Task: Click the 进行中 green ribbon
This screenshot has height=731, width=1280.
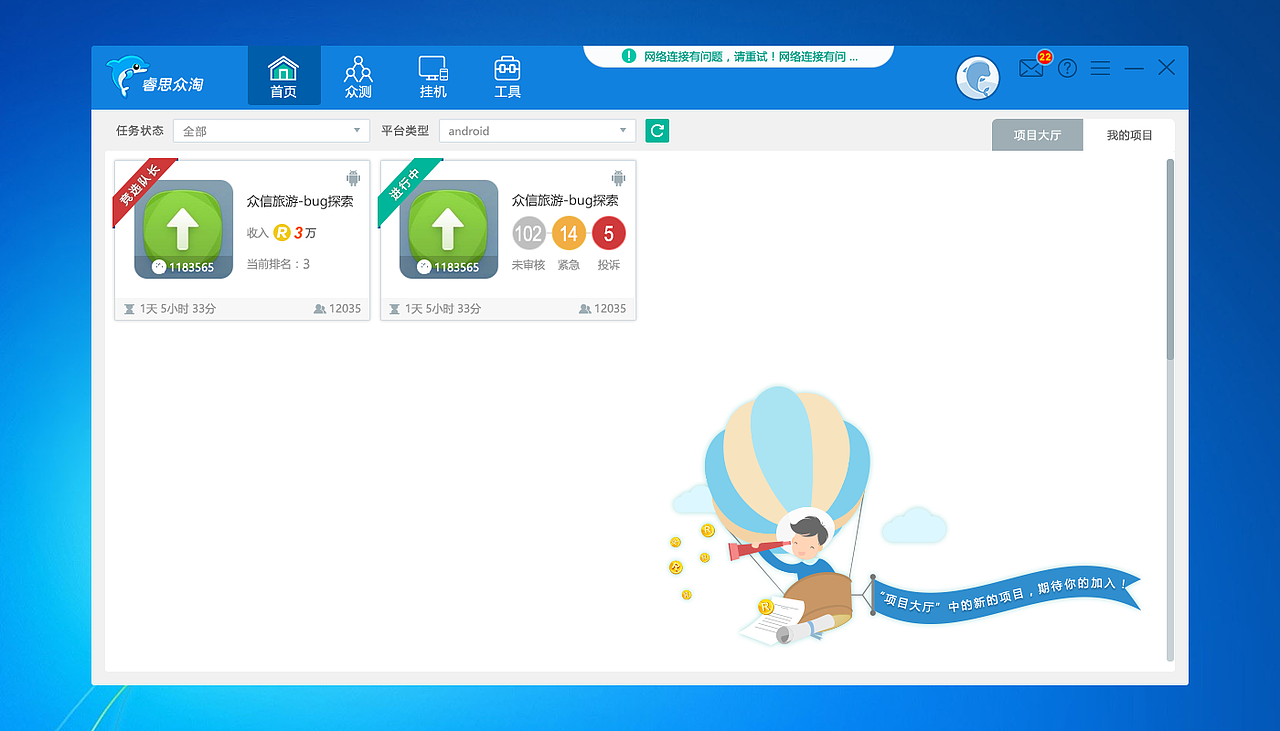Action: point(407,188)
